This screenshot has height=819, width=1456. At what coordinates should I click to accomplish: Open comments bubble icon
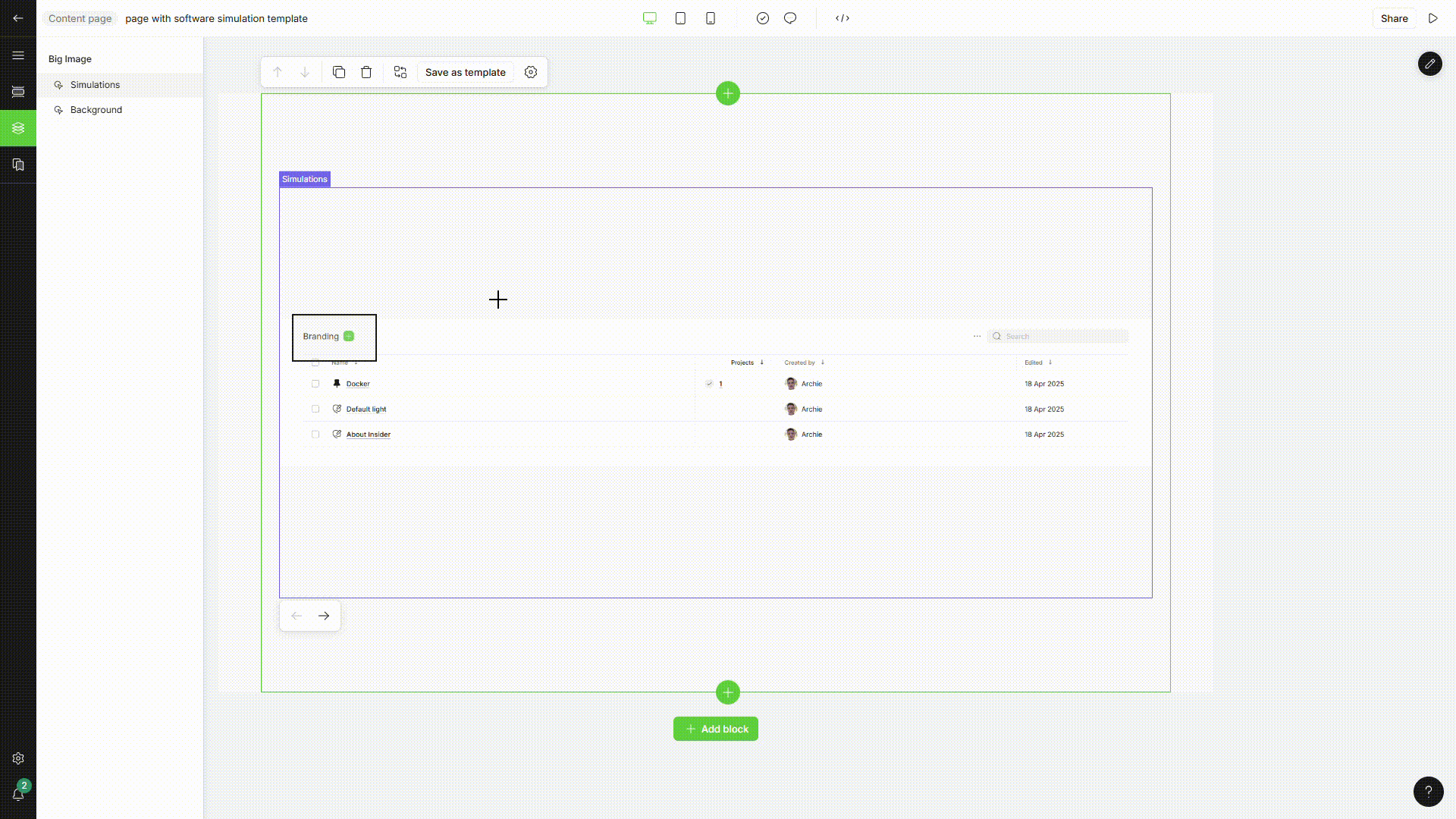coord(790,18)
